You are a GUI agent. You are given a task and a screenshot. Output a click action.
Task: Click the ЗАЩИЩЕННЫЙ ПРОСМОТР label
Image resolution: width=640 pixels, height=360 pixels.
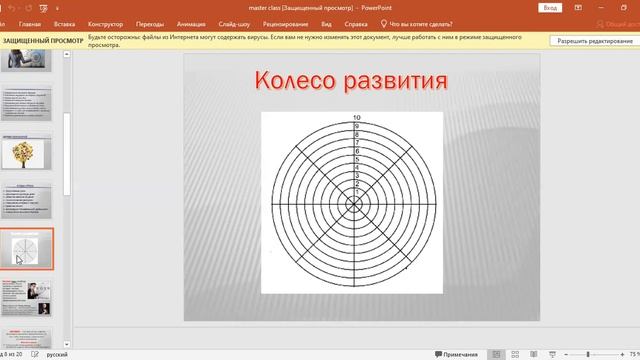pos(43,41)
